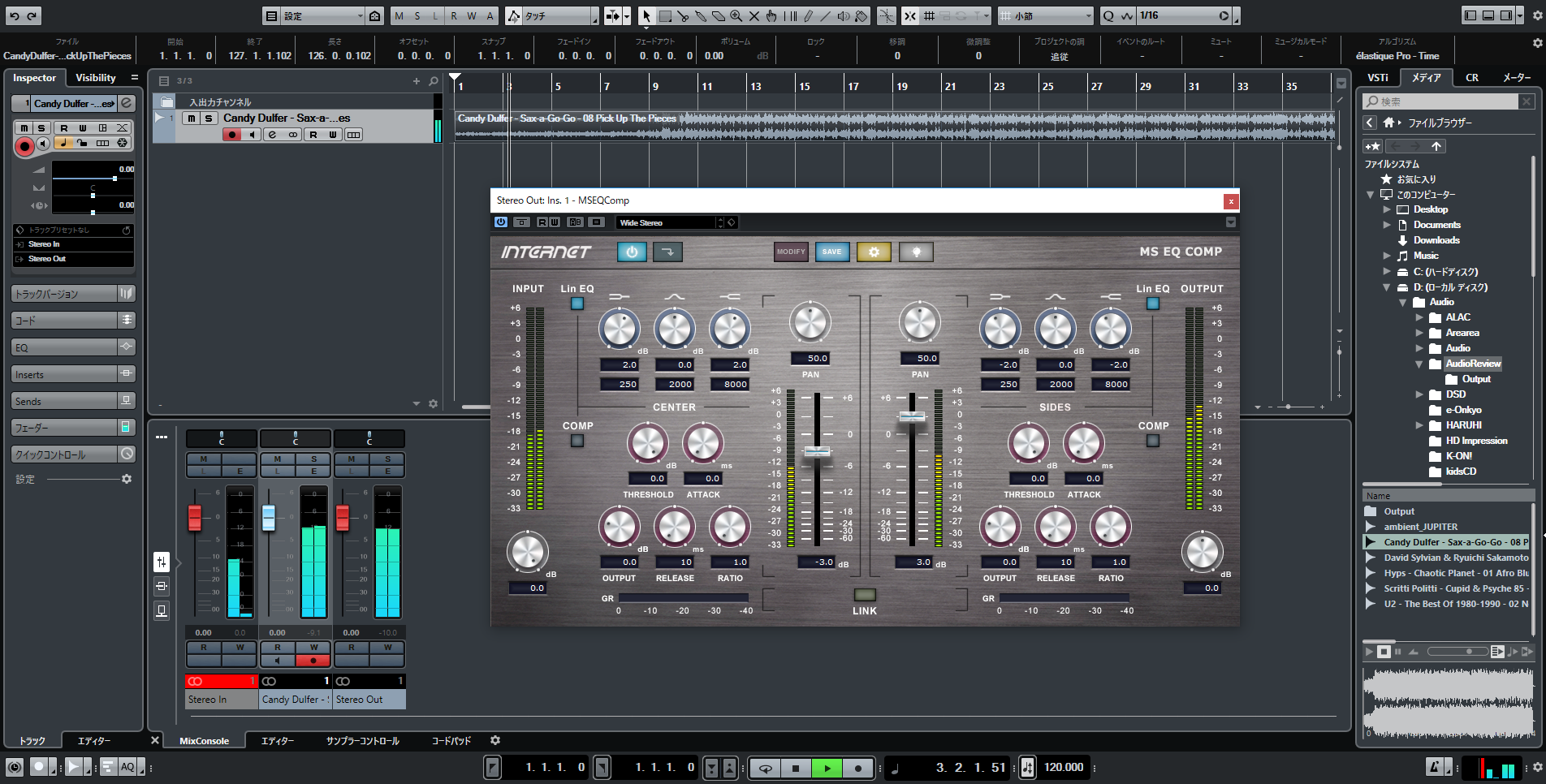Select the Color bucket tool
Screen dimensions: 1546x784
tap(862, 15)
